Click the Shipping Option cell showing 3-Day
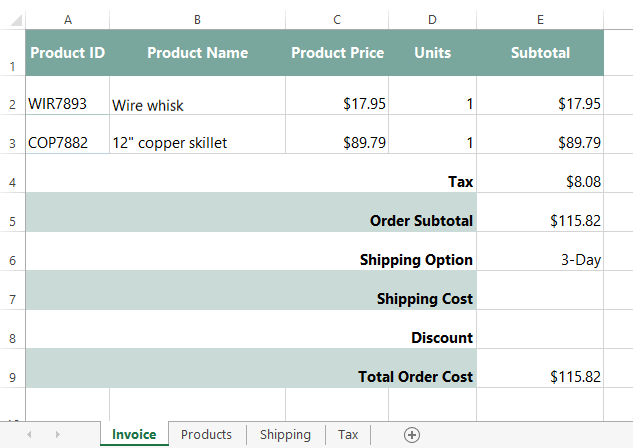The height and width of the screenshot is (448, 633). pos(540,260)
